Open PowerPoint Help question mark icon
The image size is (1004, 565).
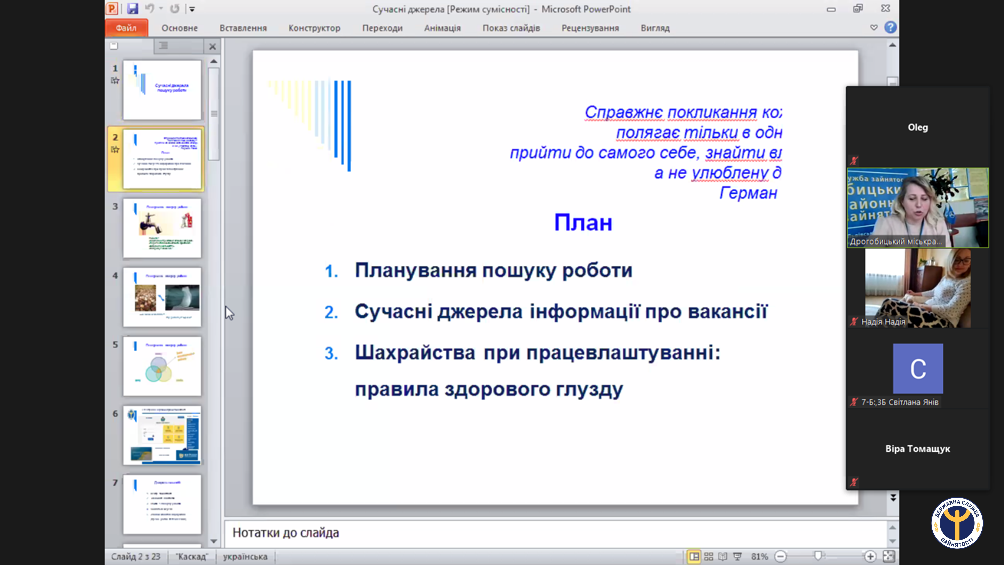(x=890, y=28)
